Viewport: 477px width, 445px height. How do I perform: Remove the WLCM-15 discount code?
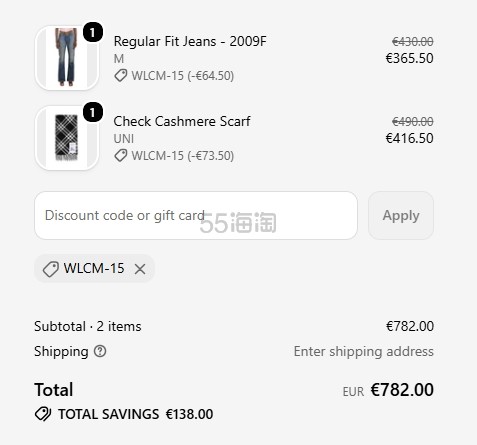tap(140, 269)
